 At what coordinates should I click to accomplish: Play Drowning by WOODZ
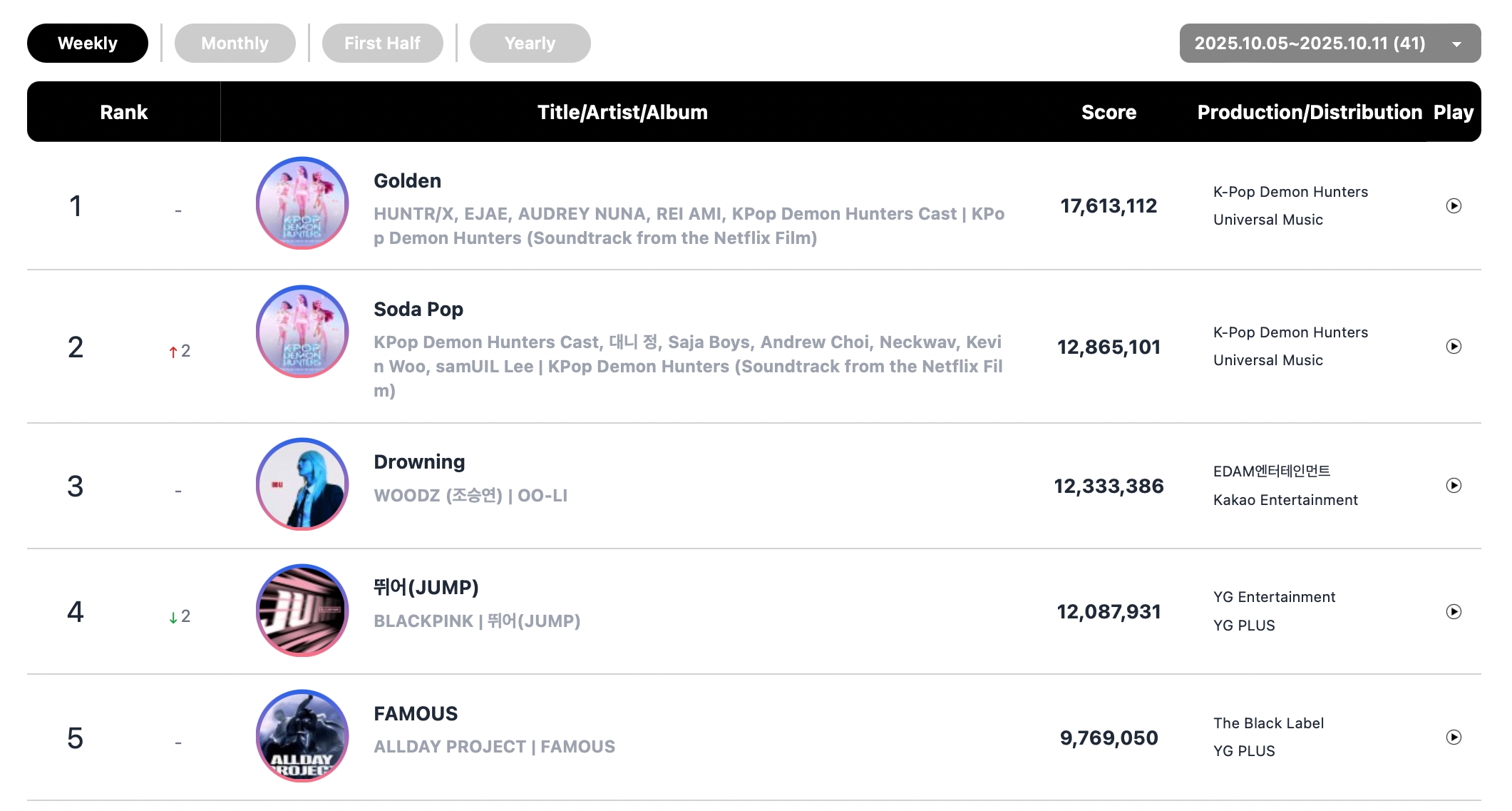1454,486
